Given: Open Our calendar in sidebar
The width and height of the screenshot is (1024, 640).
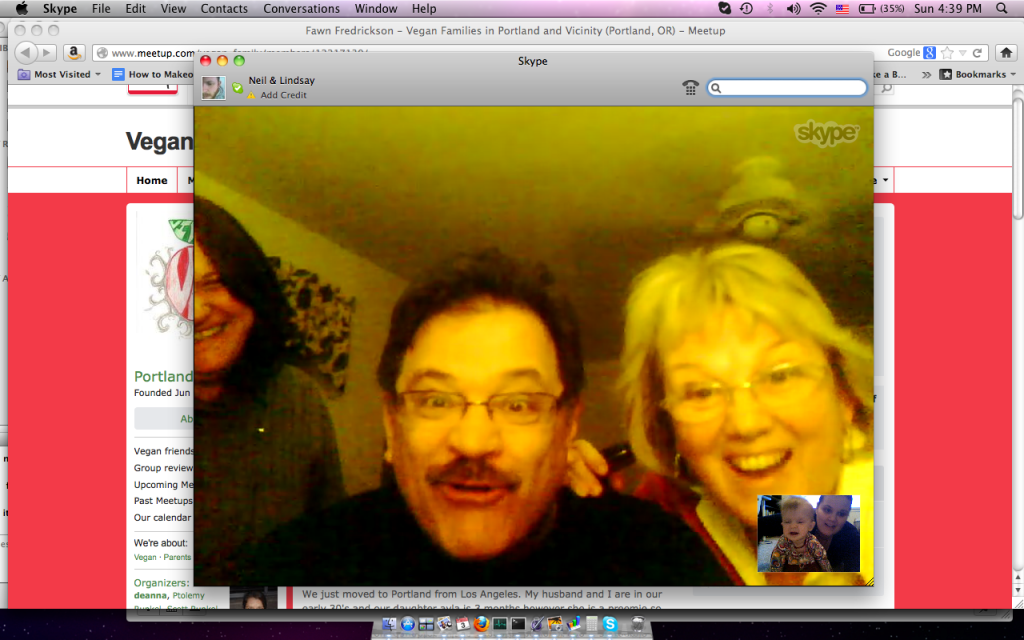Looking at the screenshot, I should pyautogui.click(x=163, y=517).
